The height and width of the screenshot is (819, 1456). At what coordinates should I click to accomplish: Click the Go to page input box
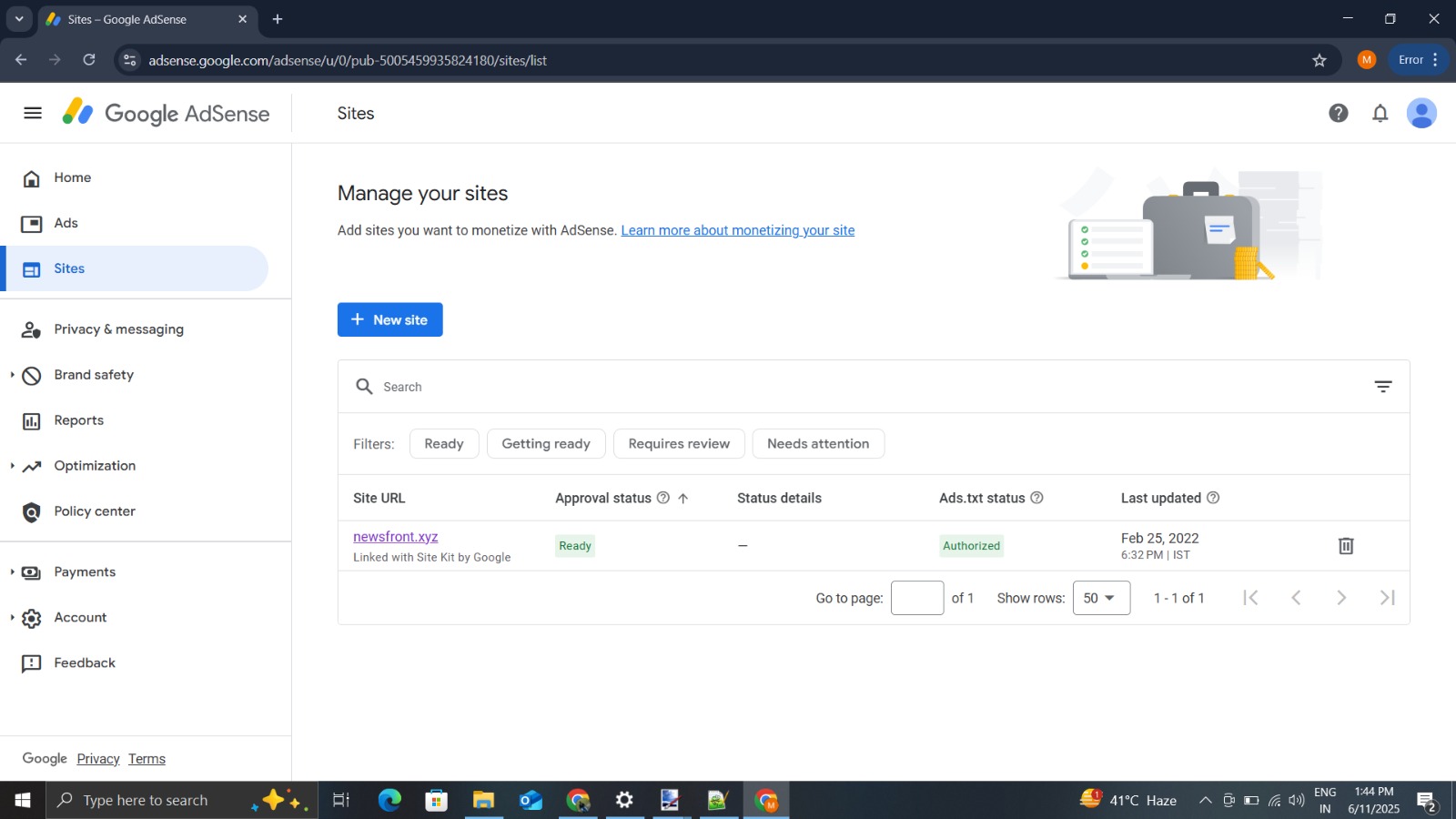point(917,598)
